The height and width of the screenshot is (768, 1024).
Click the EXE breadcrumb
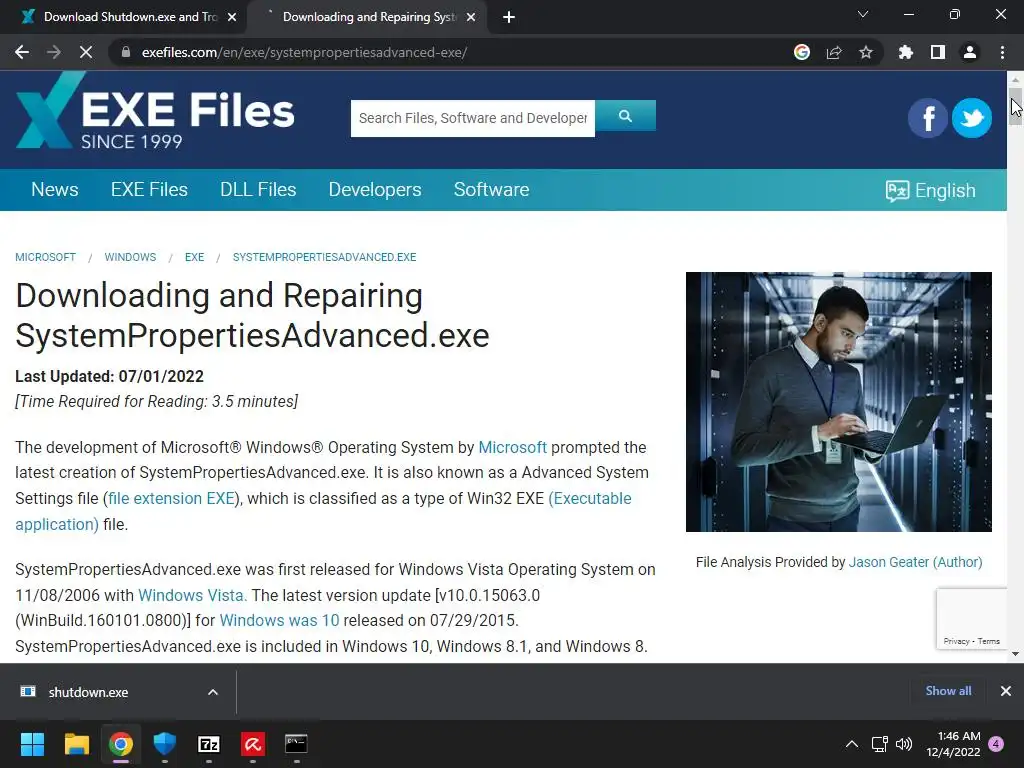click(x=195, y=257)
